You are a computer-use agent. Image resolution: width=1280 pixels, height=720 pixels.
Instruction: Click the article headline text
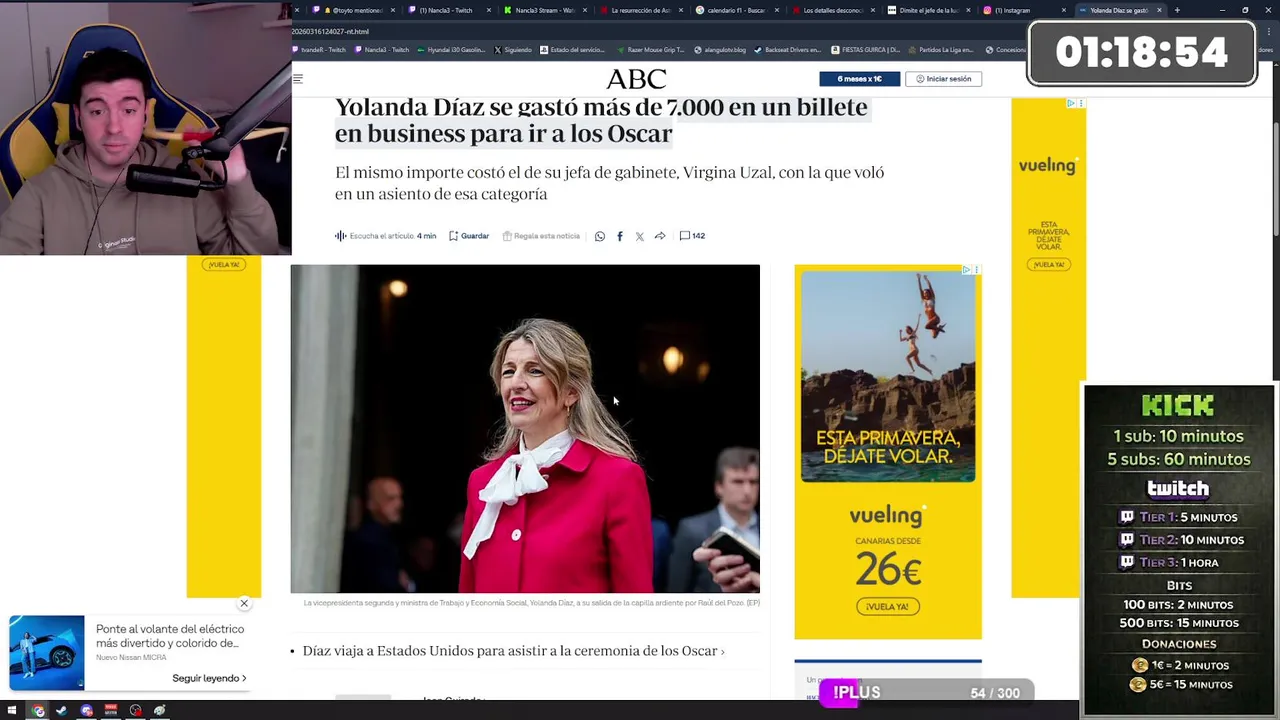click(601, 120)
